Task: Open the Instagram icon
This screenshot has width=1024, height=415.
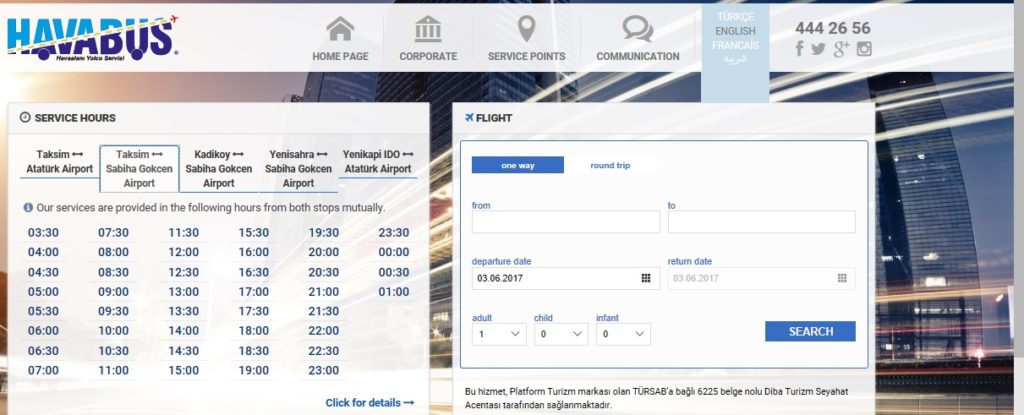Action: [864, 49]
